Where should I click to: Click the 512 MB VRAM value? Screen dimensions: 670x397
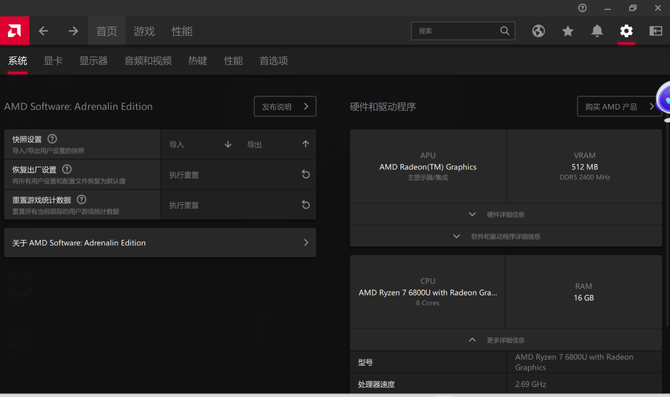tap(585, 167)
